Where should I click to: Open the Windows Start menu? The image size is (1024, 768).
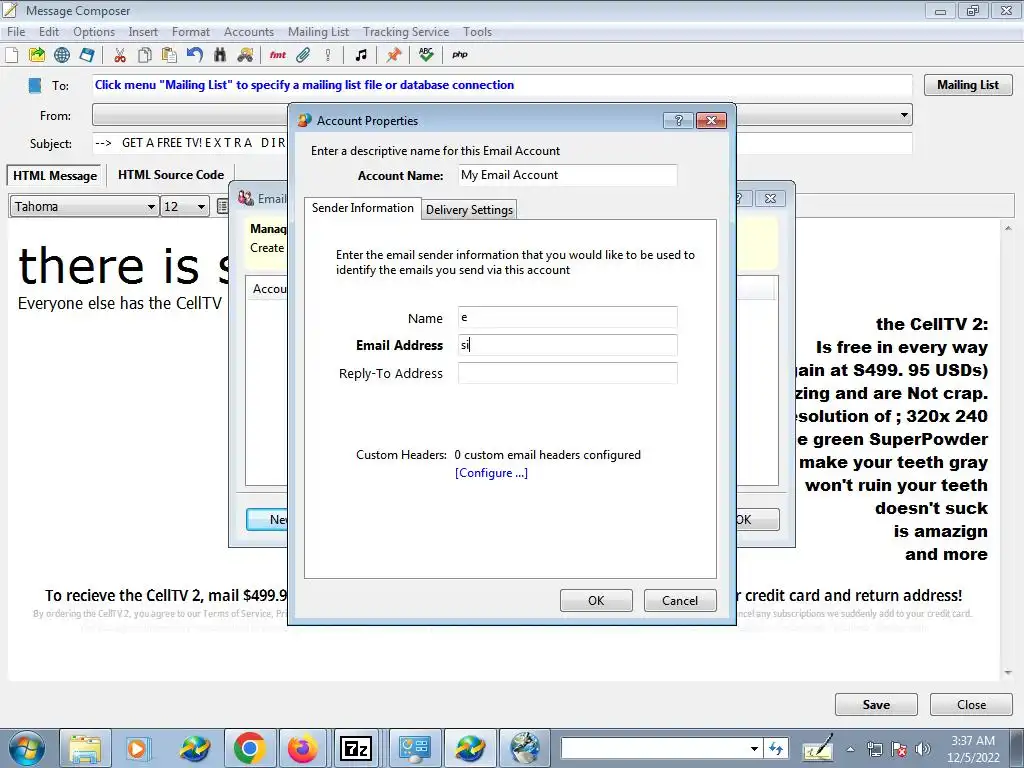[x=27, y=748]
